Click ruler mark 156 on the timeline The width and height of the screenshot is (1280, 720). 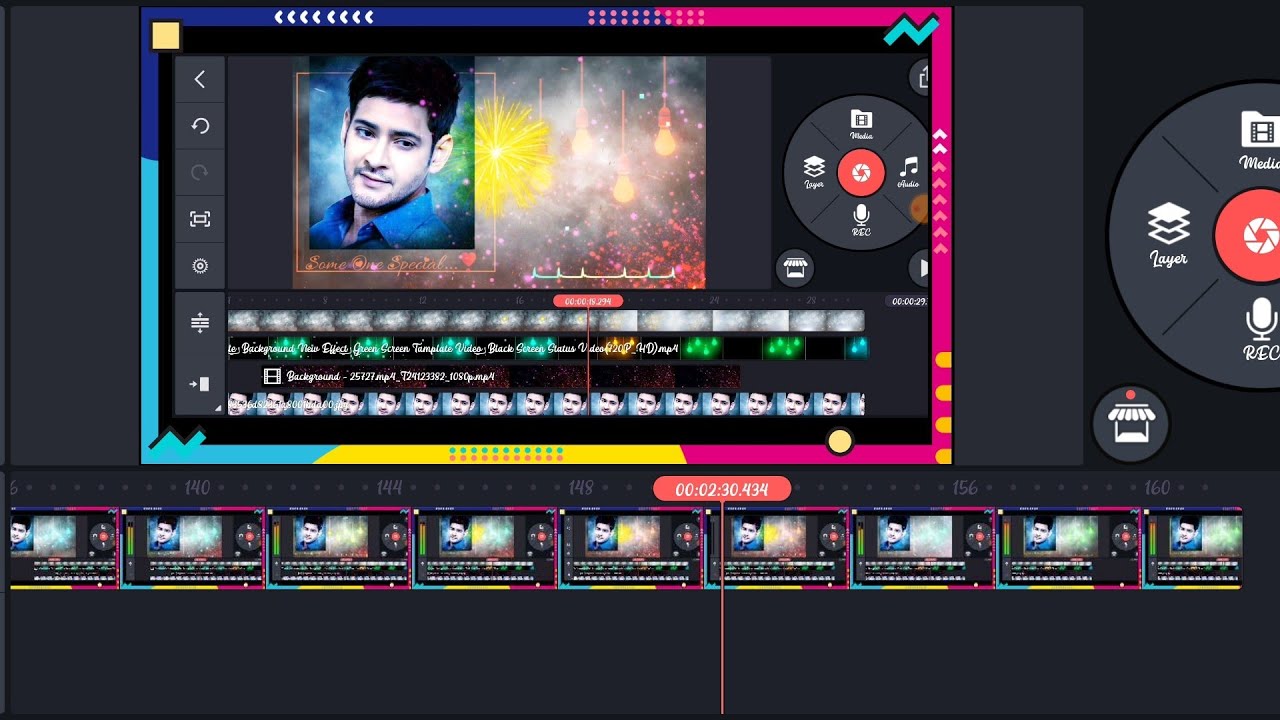(x=965, y=488)
